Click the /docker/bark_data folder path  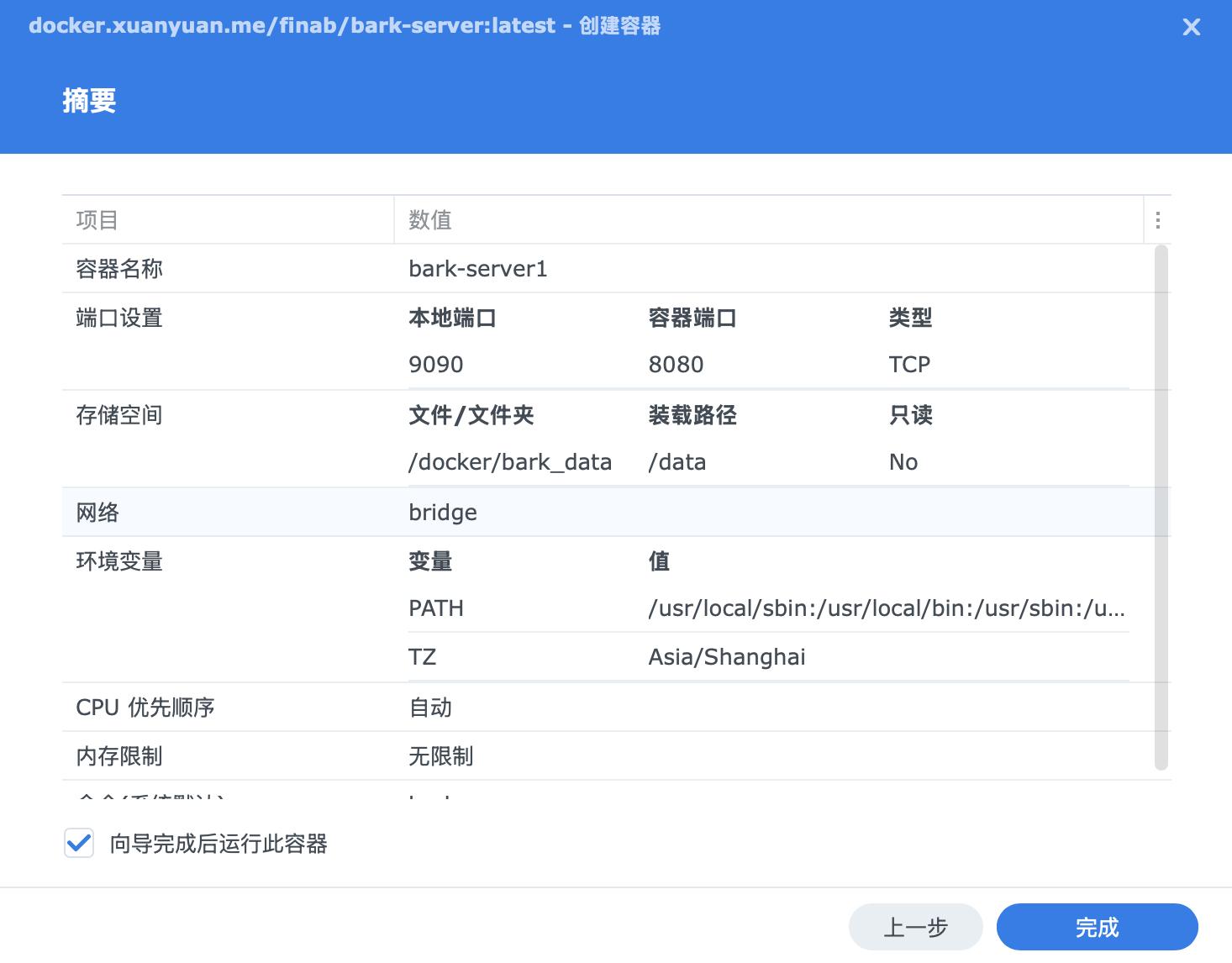(510, 462)
